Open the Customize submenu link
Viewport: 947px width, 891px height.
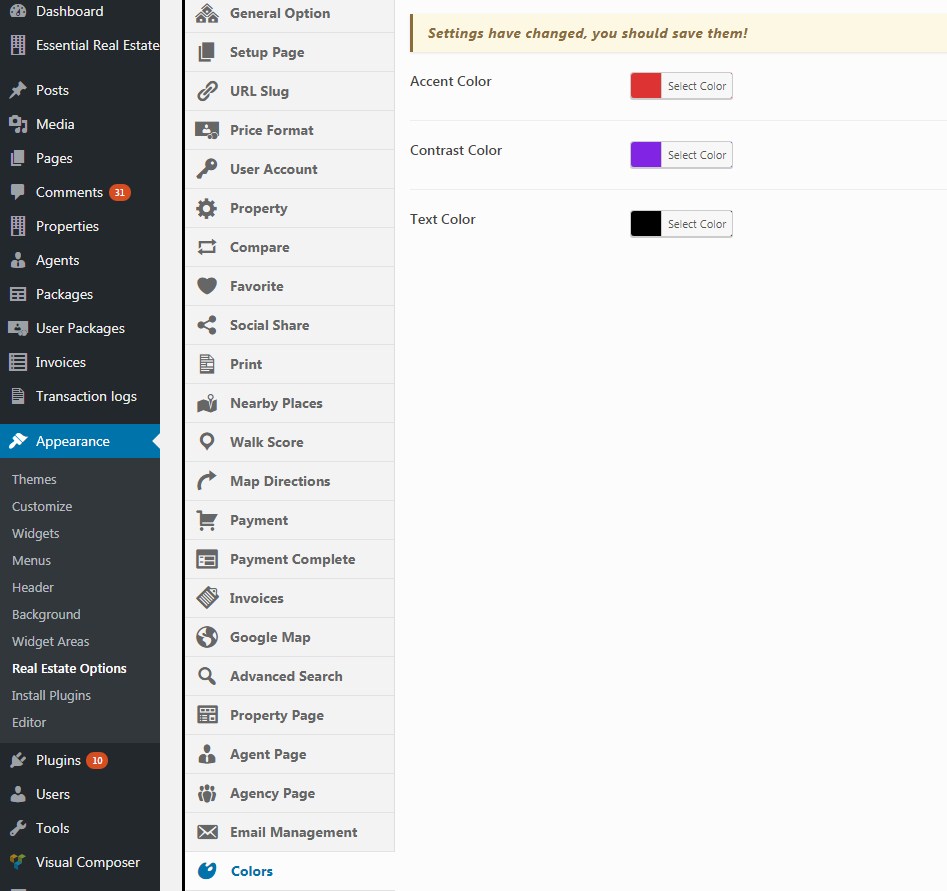tap(42, 506)
